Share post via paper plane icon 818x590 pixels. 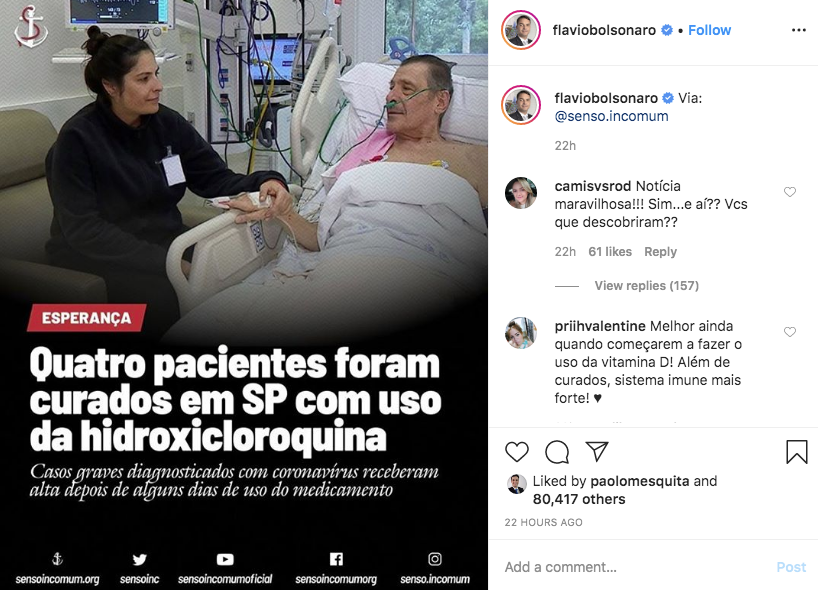coord(597,451)
